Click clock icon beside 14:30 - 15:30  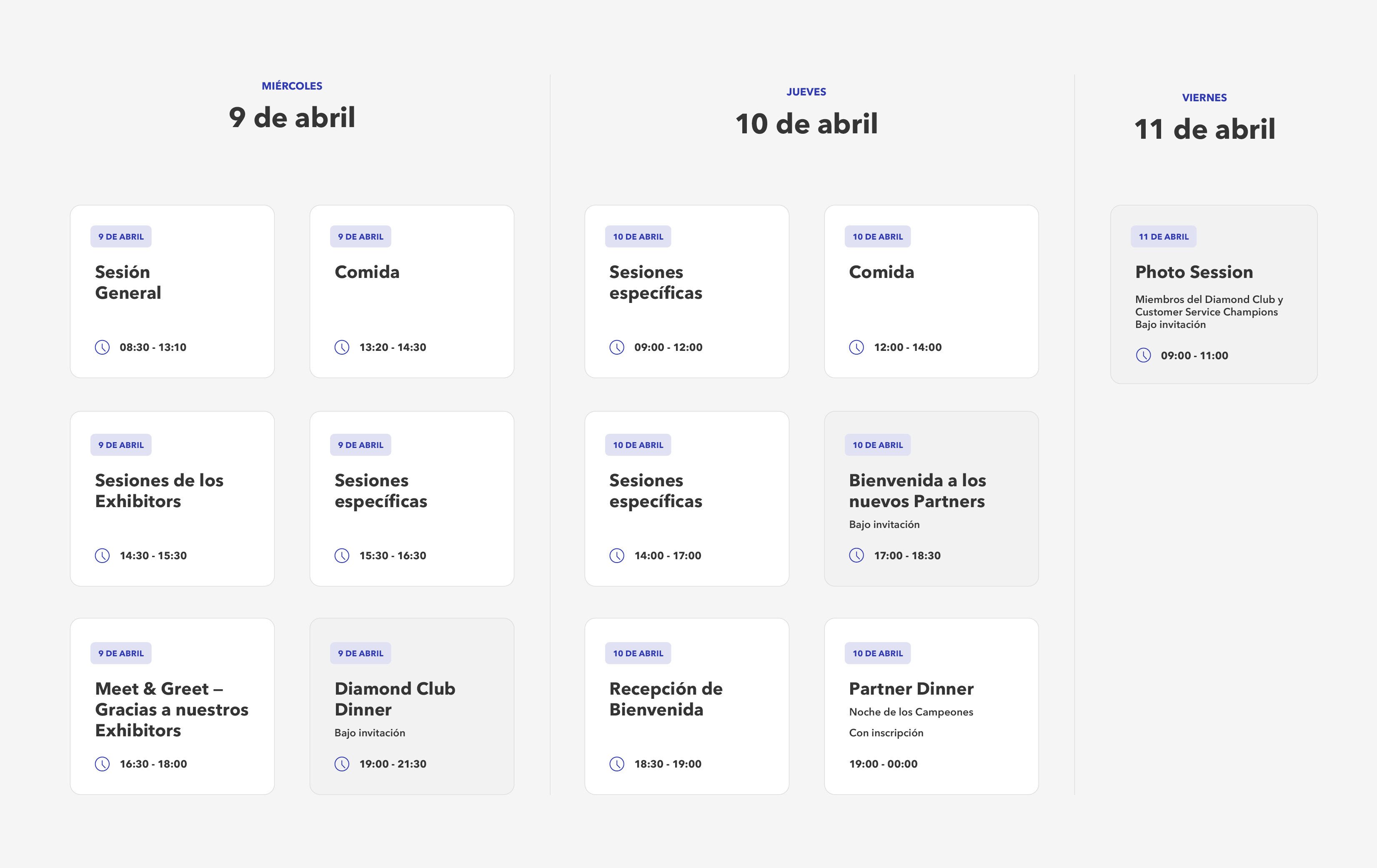pos(103,555)
